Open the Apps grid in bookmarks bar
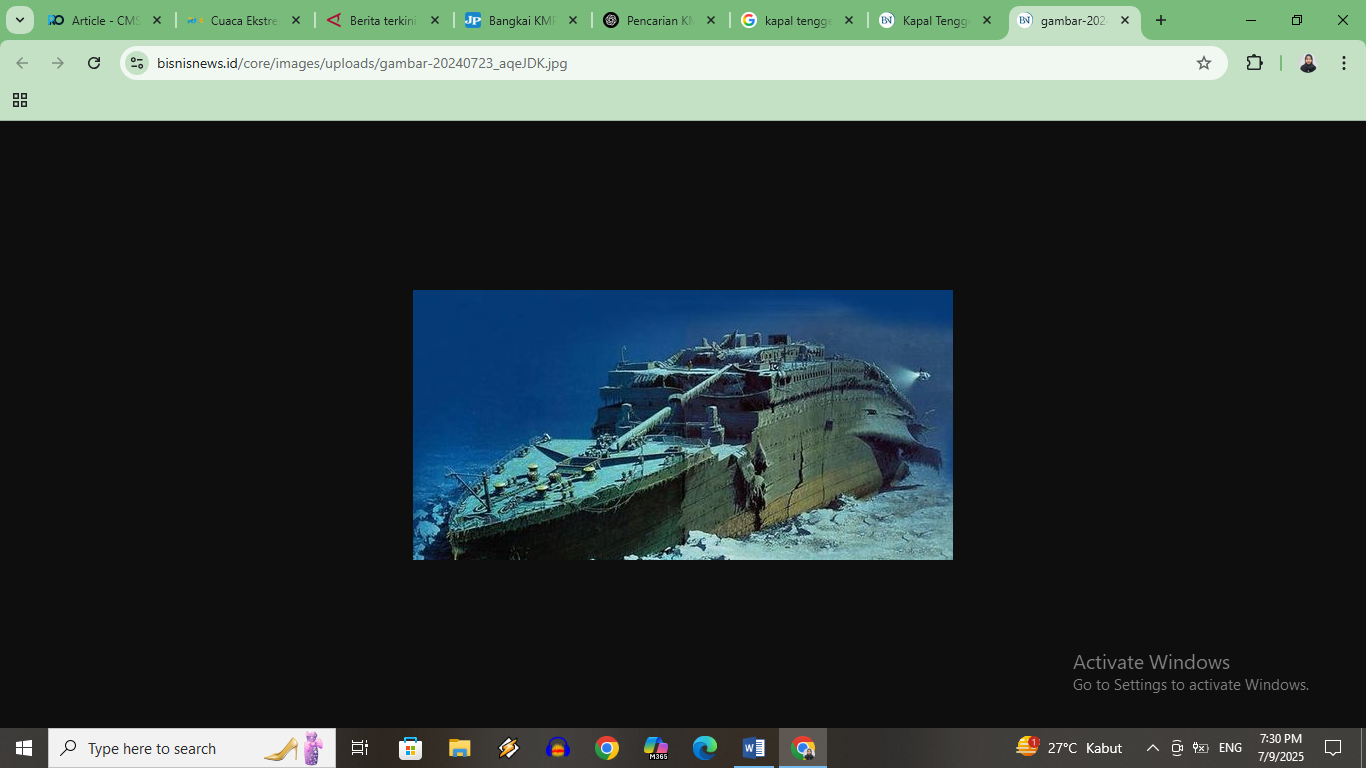 (20, 100)
